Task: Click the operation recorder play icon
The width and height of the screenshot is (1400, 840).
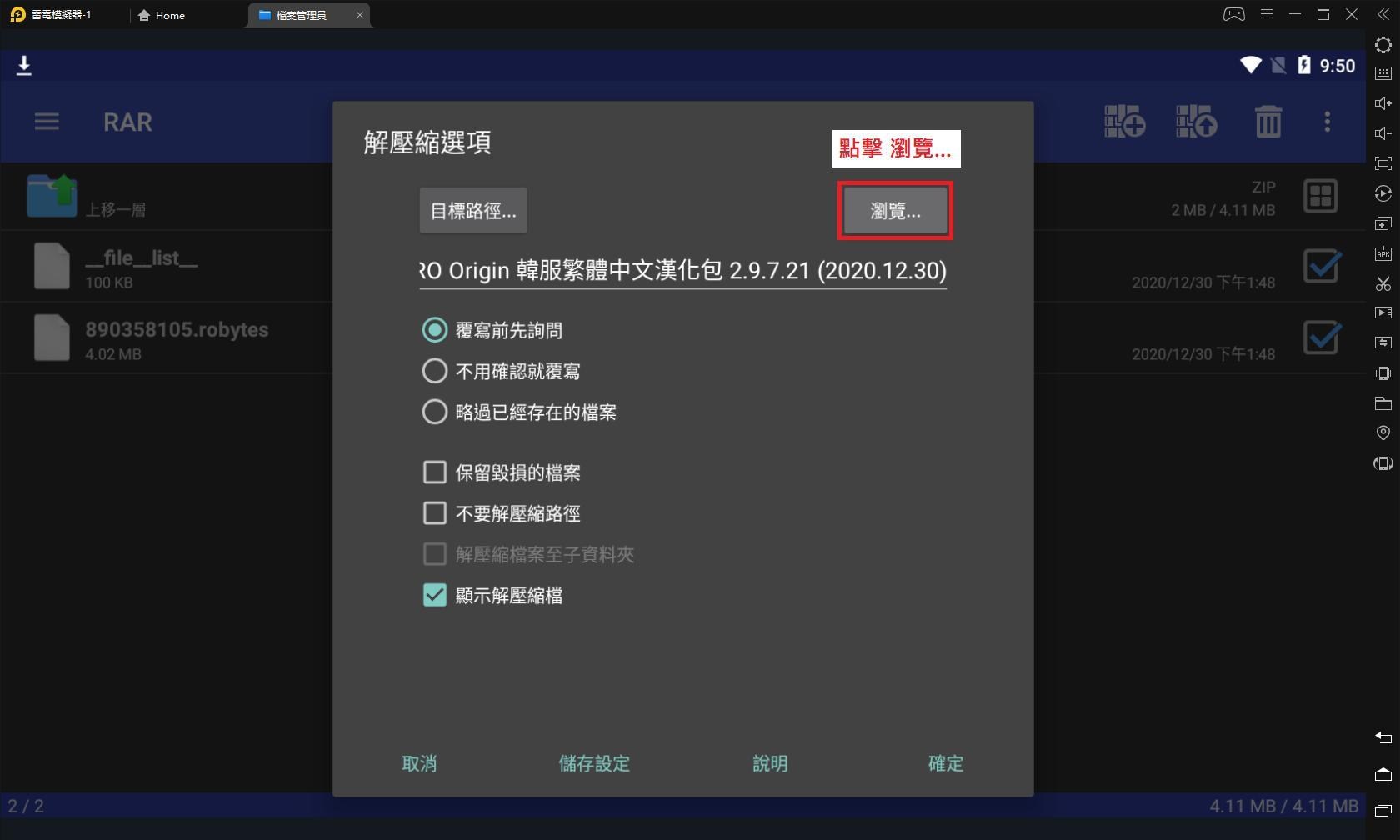Action: pos(1382,193)
